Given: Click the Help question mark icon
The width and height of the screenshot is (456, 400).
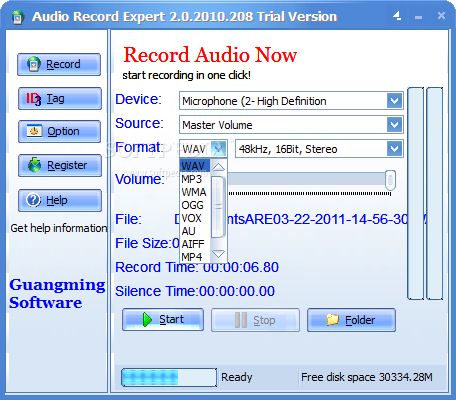Looking at the screenshot, I should click(x=33, y=200).
